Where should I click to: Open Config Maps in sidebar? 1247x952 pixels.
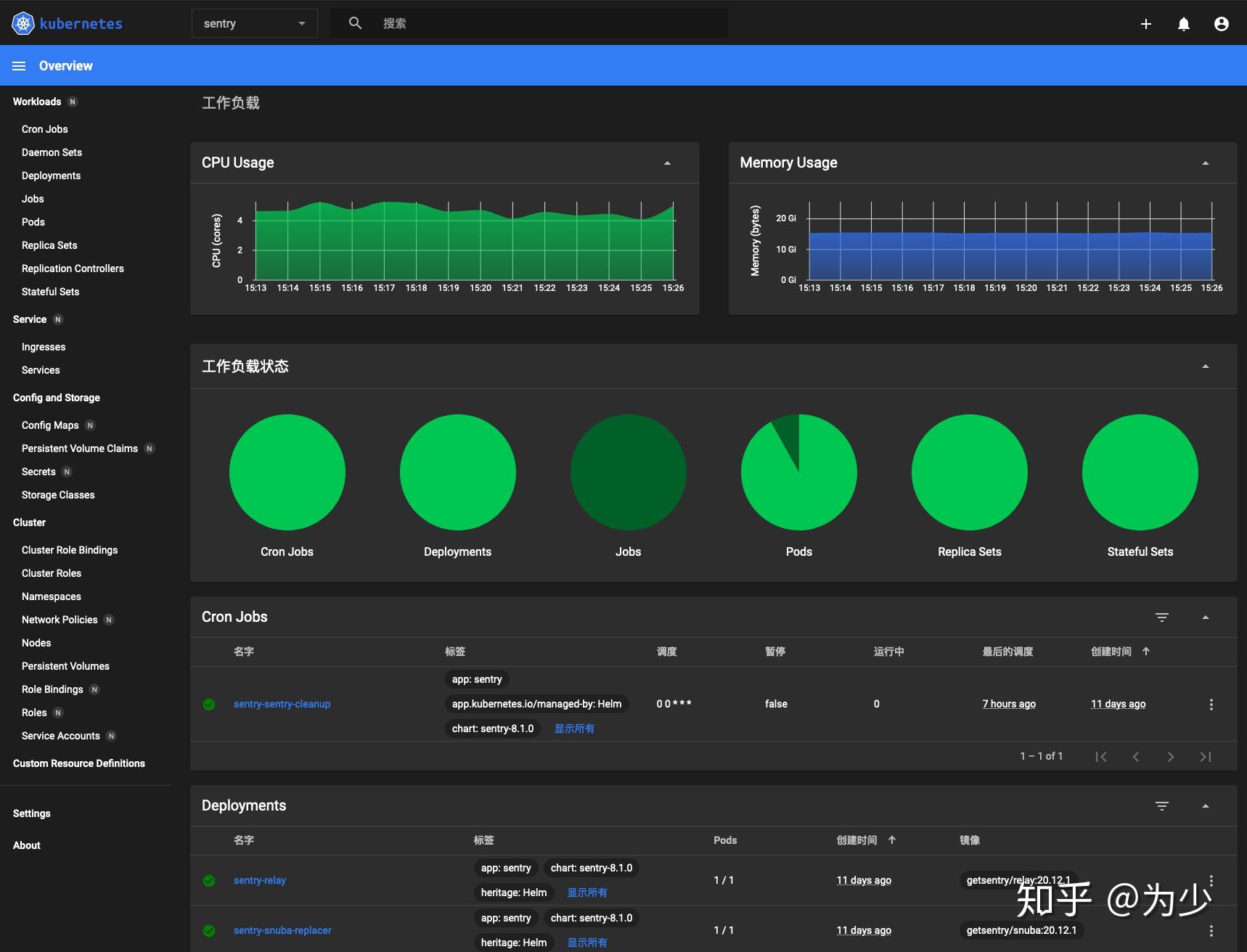pos(50,425)
